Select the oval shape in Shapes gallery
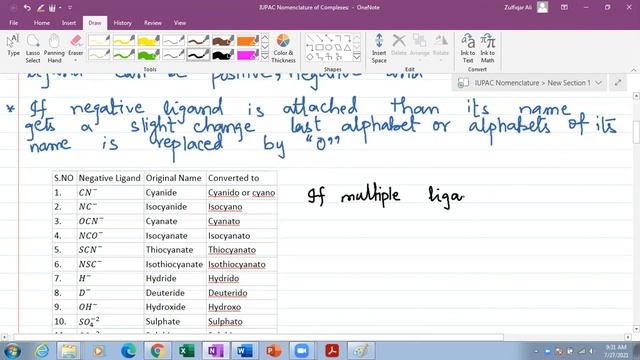 (329, 48)
